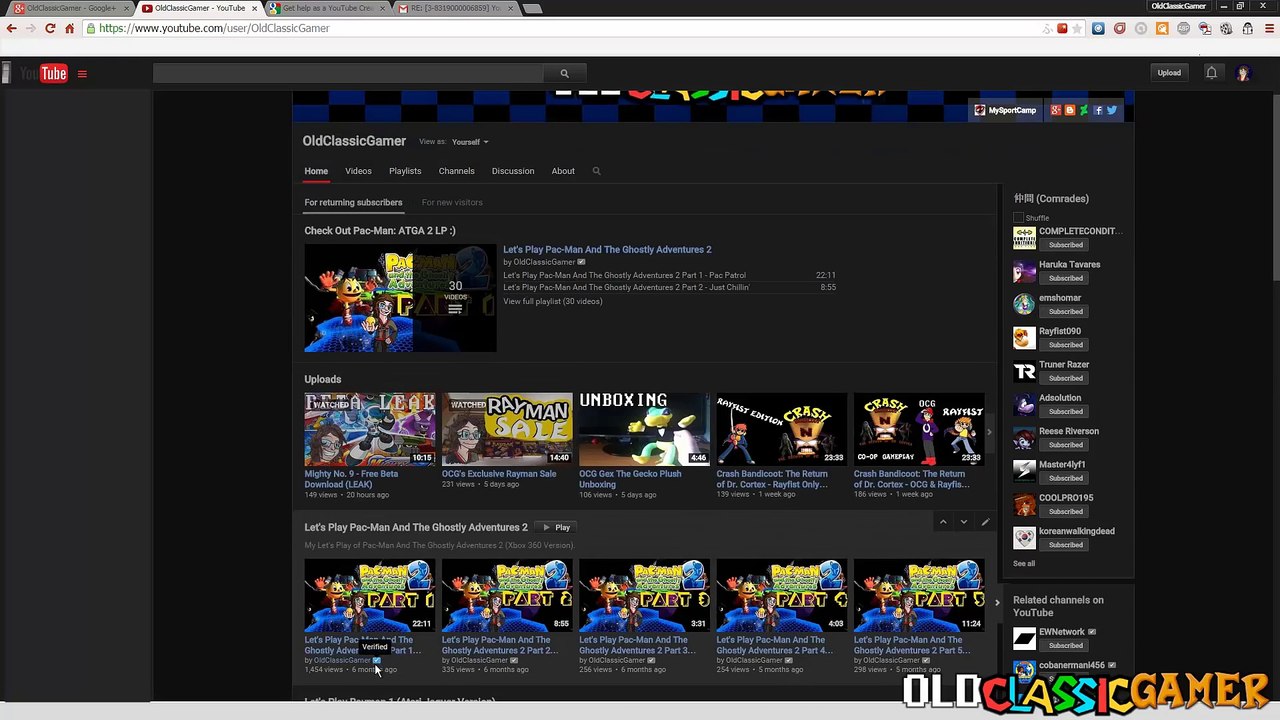Toggle Subscribed button for Truner Razer
This screenshot has width=1280, height=720.
click(1065, 378)
